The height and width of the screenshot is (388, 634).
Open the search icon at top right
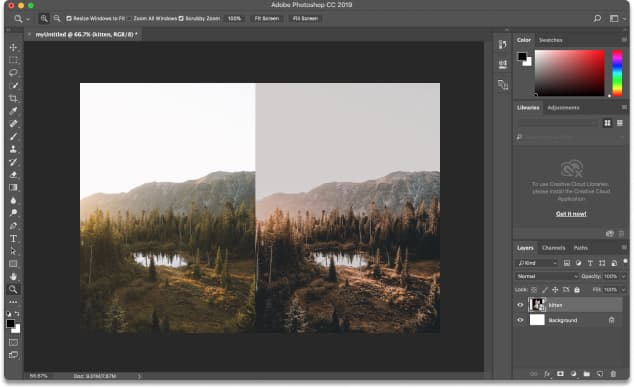pyautogui.click(x=597, y=18)
